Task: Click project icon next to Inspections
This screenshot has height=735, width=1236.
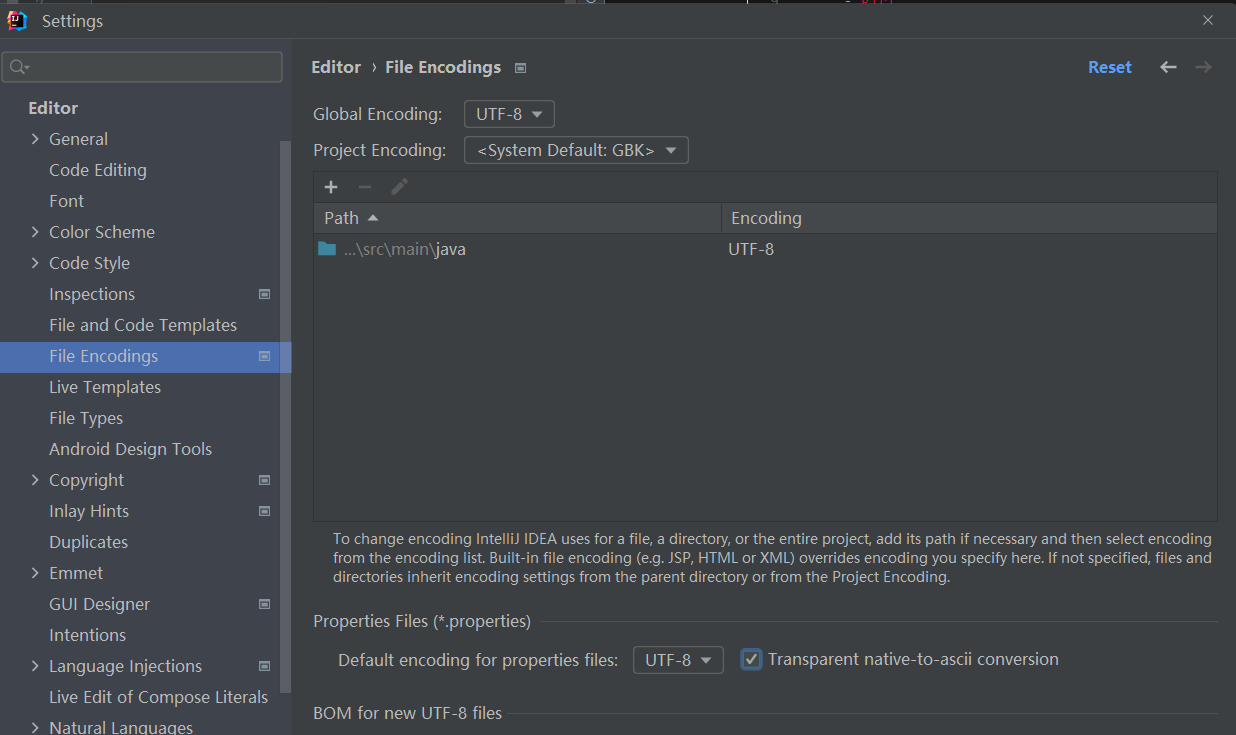Action: [x=265, y=294]
